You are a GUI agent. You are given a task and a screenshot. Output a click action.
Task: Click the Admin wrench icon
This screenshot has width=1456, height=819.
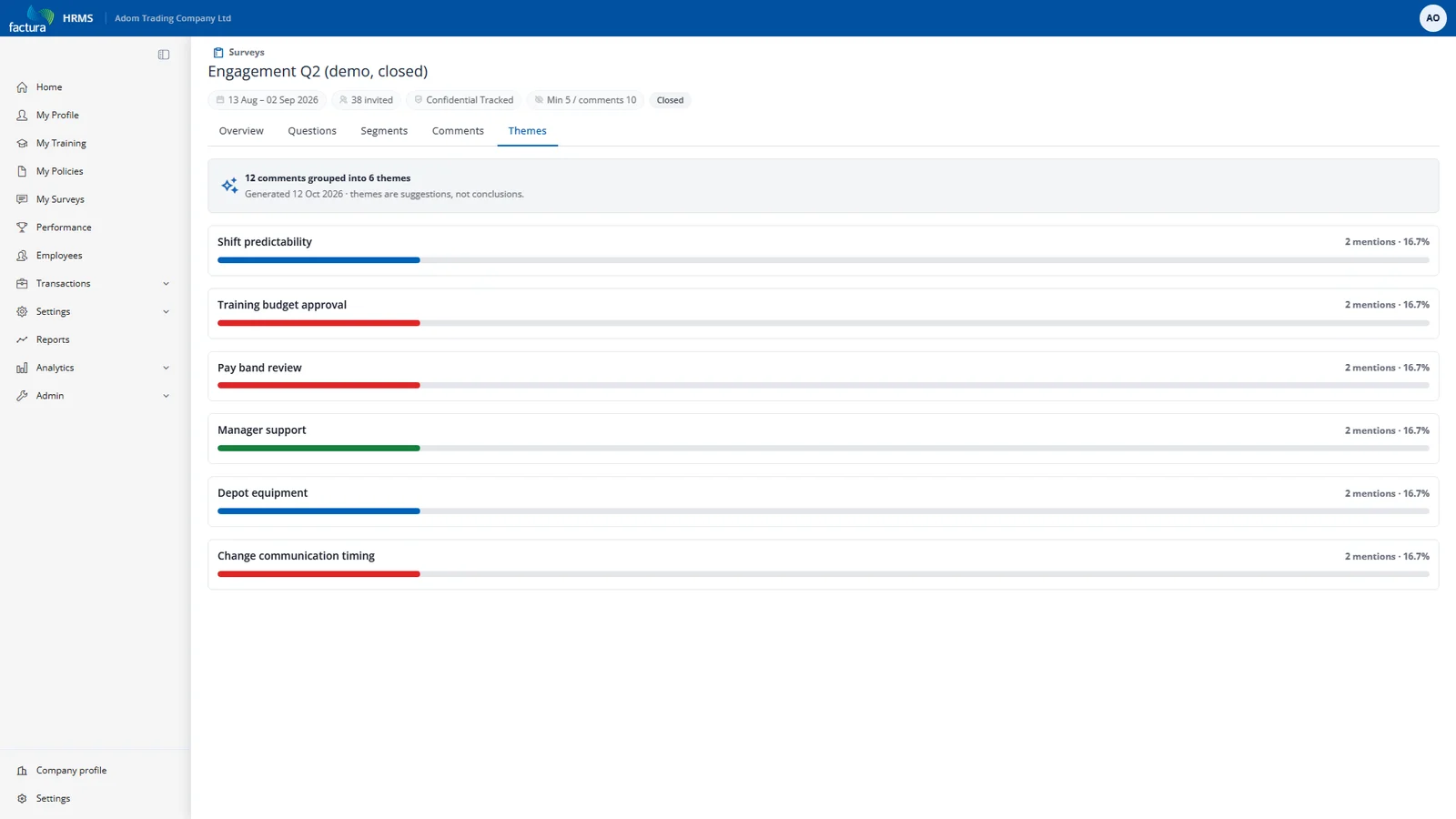22,396
